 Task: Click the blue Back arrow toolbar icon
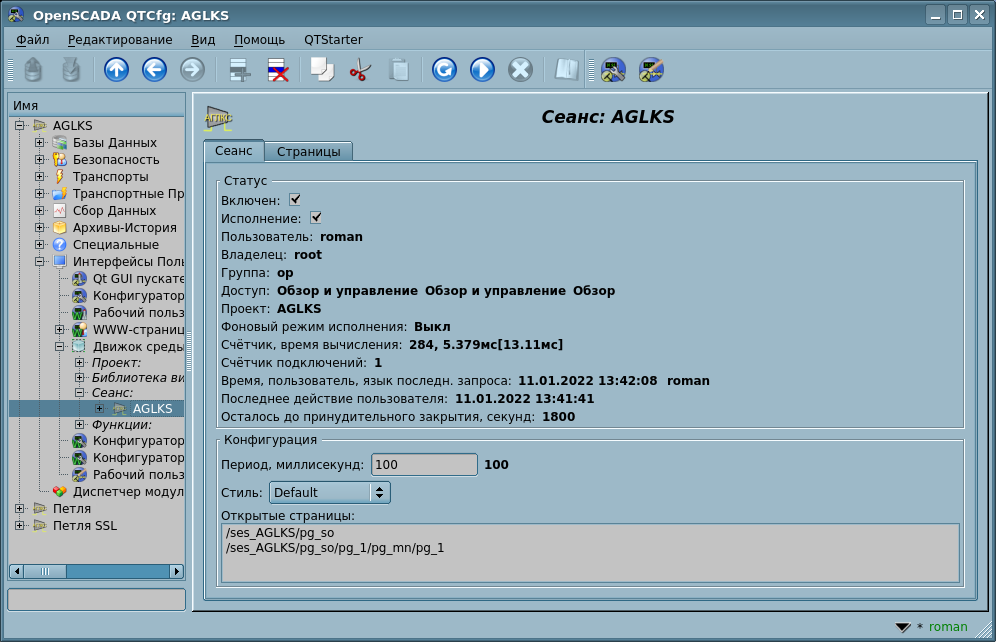(x=154, y=69)
